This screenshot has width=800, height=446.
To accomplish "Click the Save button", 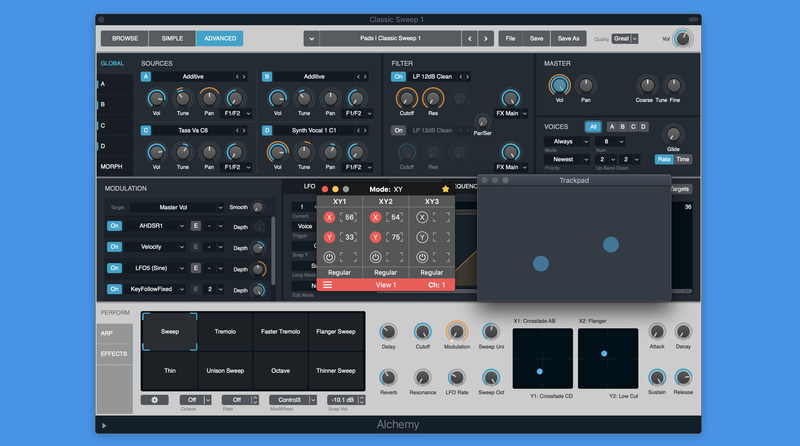I will pos(536,38).
